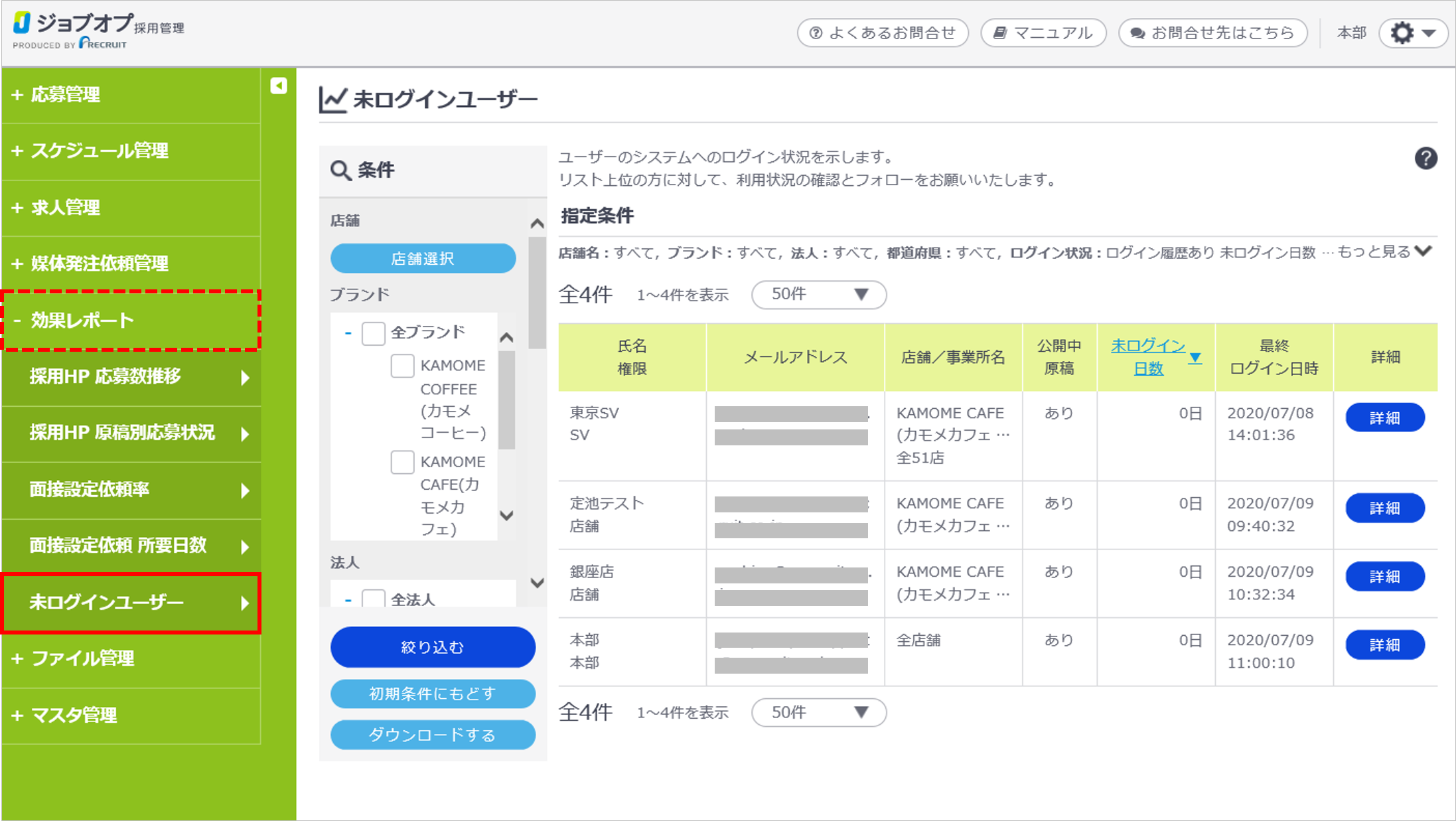1456x821 pixels.
Task: Click the sort arrow beside 未ログイン日数
Action: (1195, 358)
